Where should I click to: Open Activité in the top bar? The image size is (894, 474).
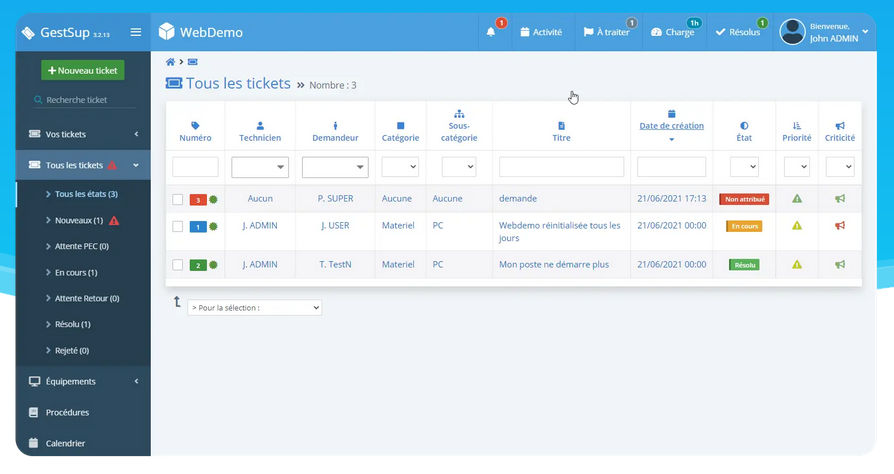tap(541, 33)
